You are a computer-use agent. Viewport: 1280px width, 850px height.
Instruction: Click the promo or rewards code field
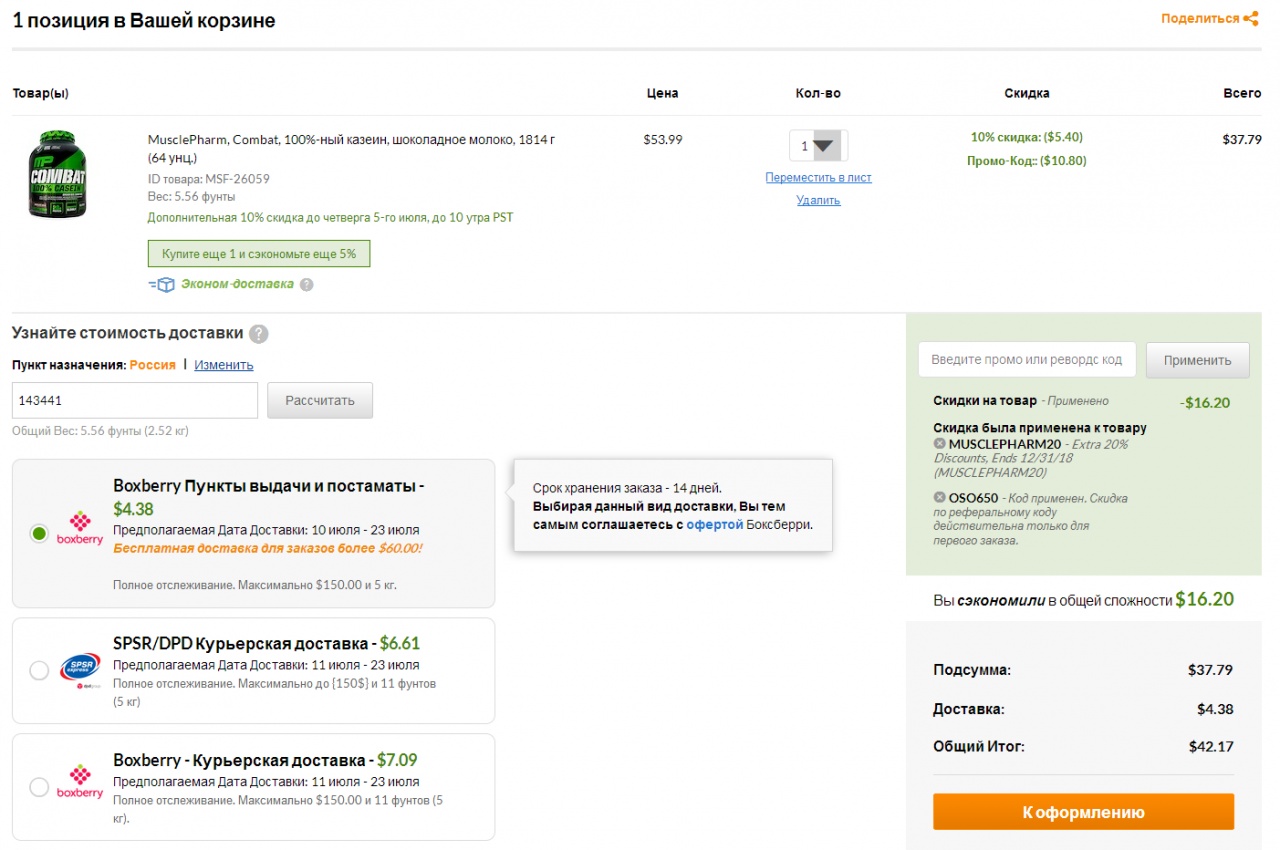click(x=1026, y=360)
